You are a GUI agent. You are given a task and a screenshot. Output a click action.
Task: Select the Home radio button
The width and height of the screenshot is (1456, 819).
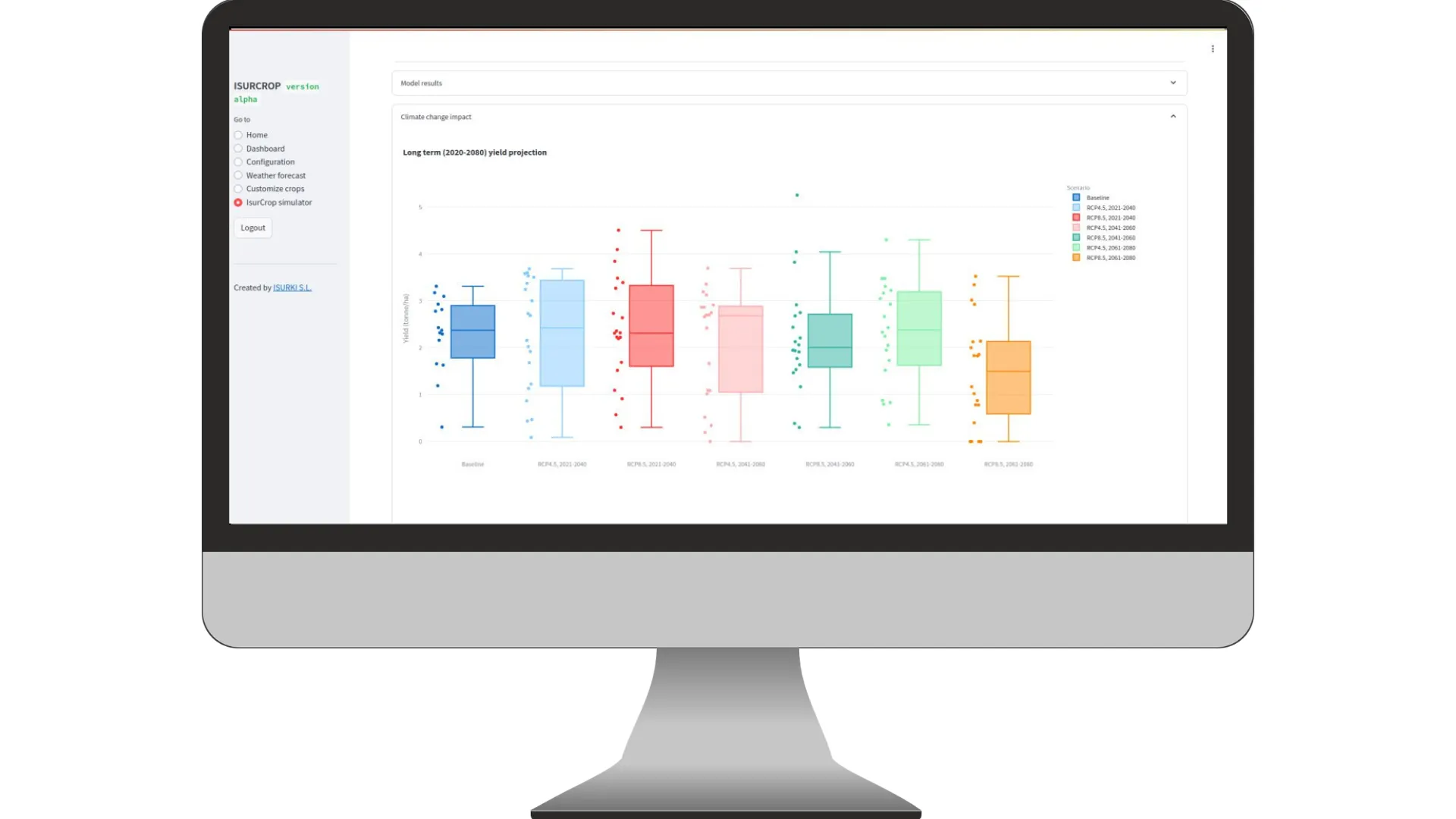point(238,135)
